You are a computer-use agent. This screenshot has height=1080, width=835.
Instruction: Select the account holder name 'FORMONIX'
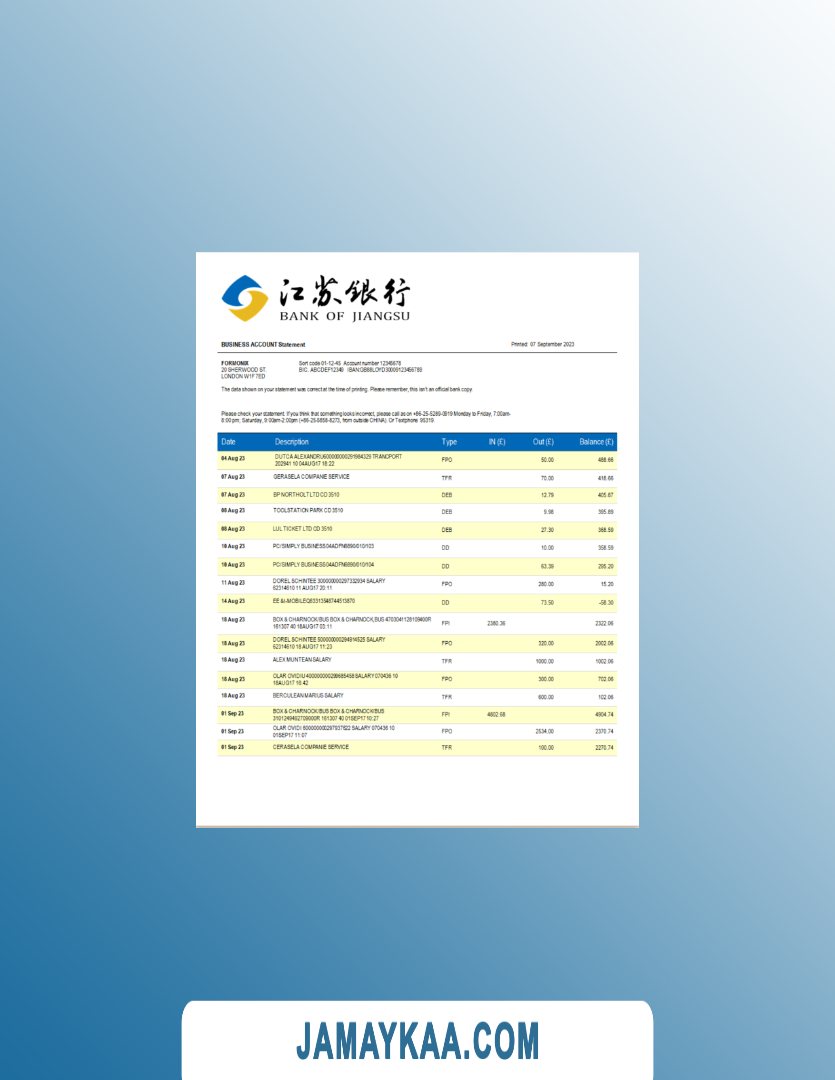pos(234,363)
